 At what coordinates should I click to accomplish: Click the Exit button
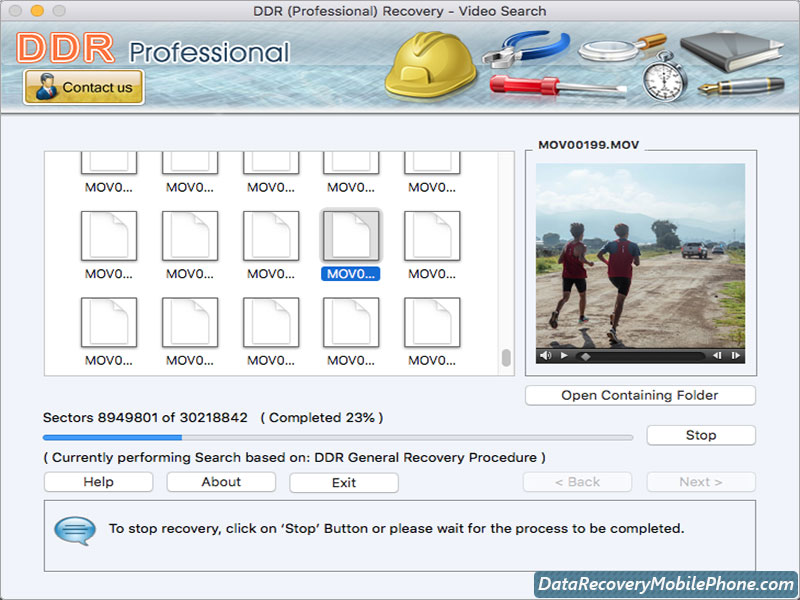pos(343,483)
